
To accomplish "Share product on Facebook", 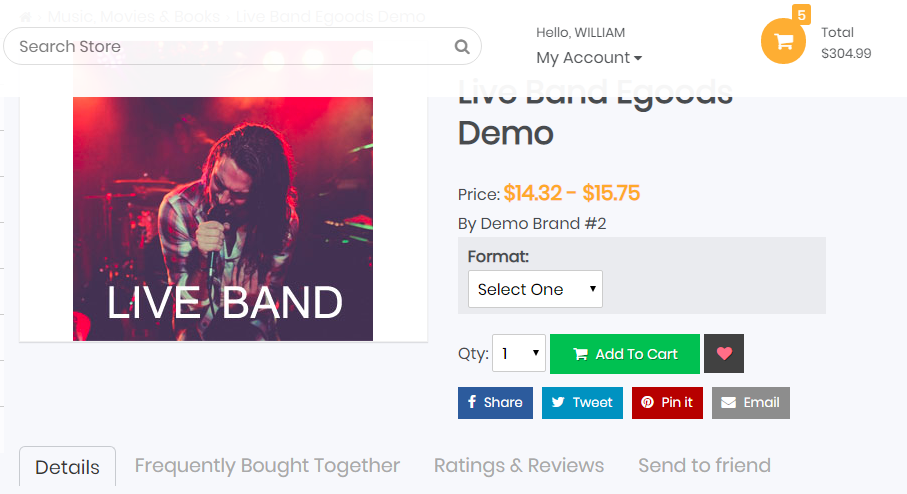I will click(495, 402).
